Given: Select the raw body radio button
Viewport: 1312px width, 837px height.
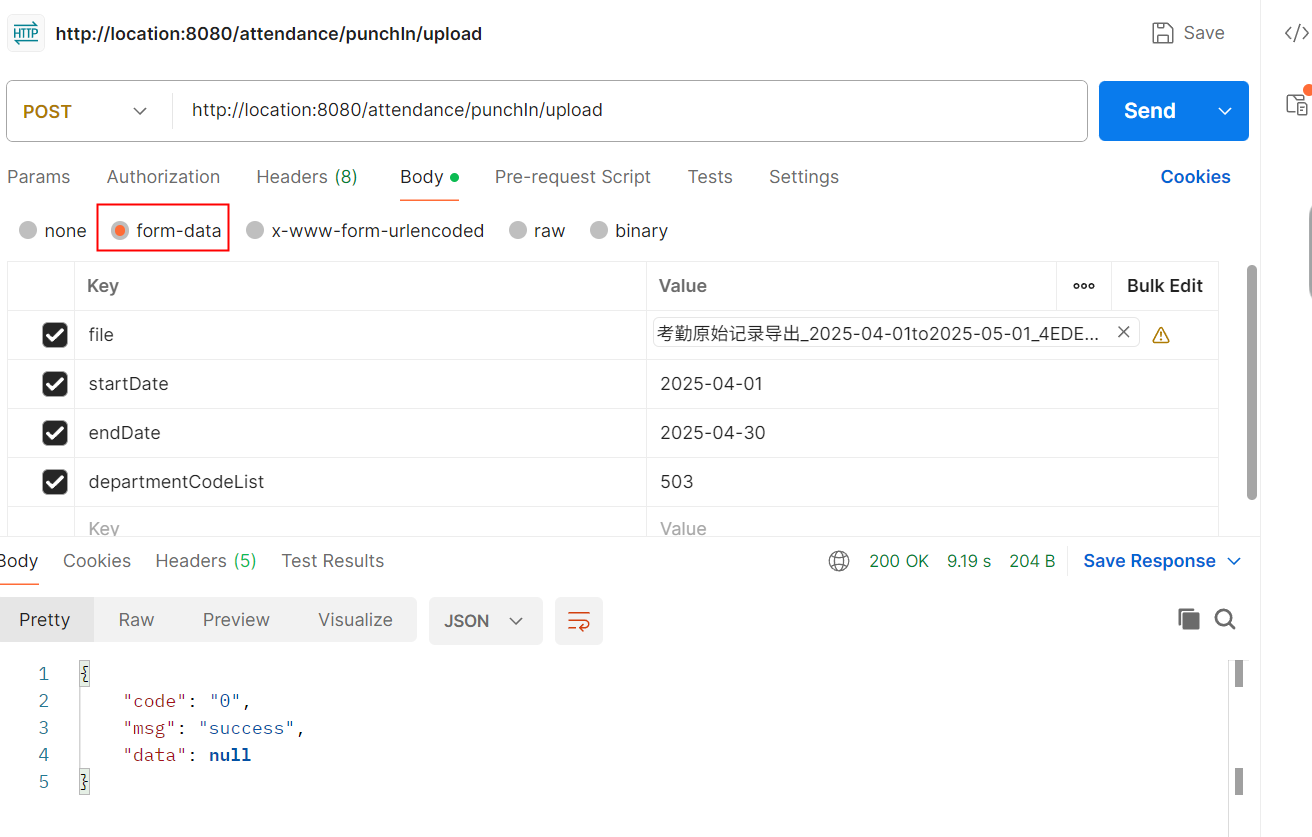Looking at the screenshot, I should point(518,230).
